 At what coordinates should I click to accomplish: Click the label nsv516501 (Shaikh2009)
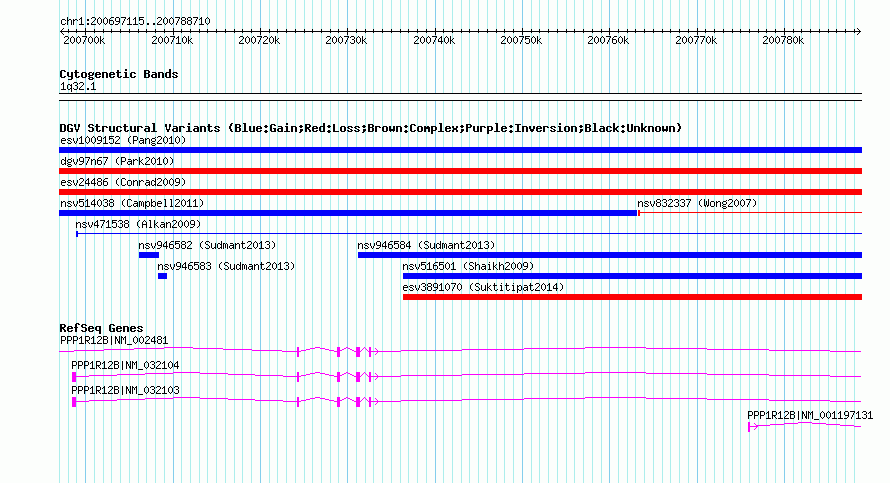pyautogui.click(x=468, y=266)
